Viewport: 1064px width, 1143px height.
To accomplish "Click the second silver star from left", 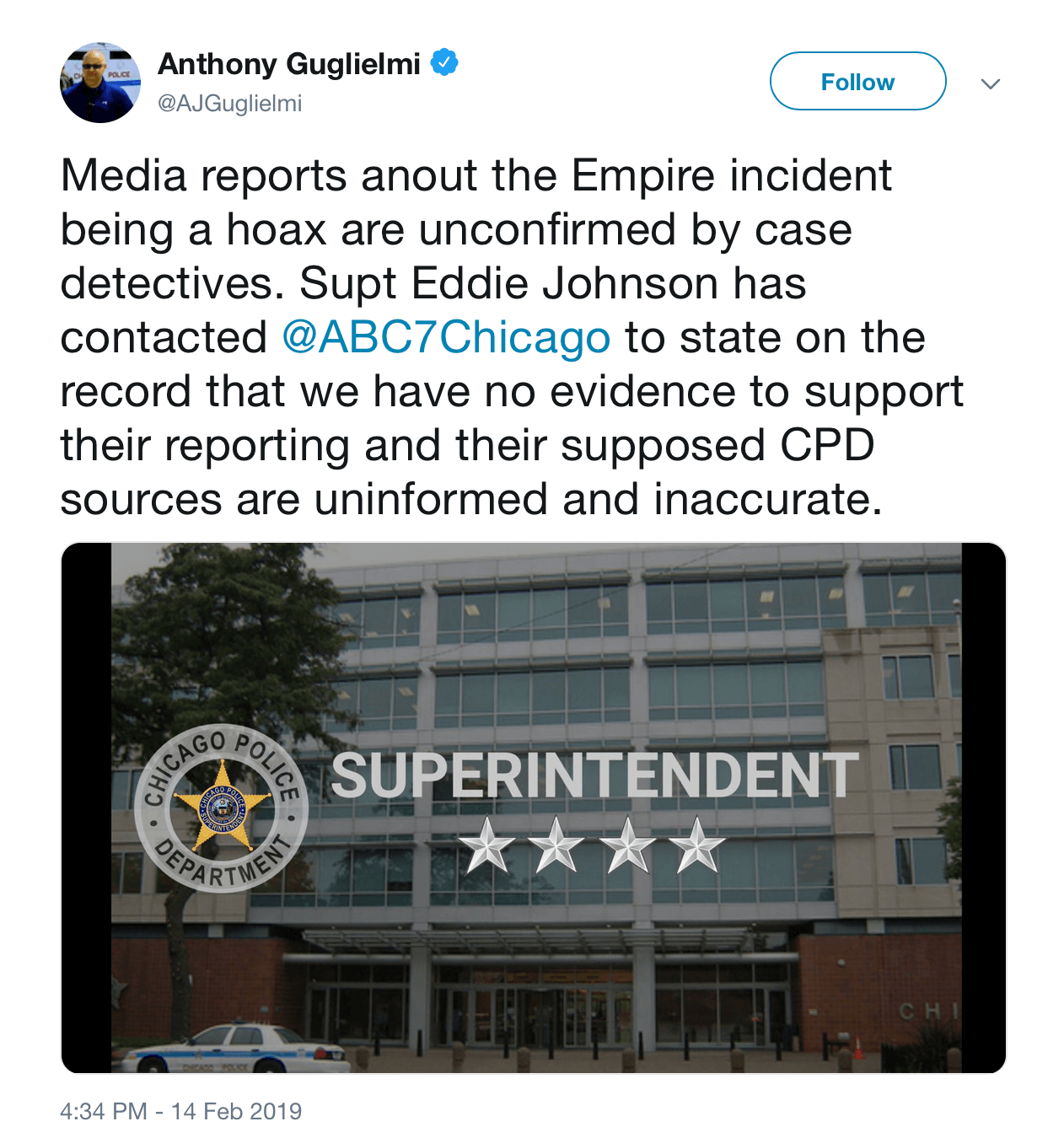I will point(556,845).
